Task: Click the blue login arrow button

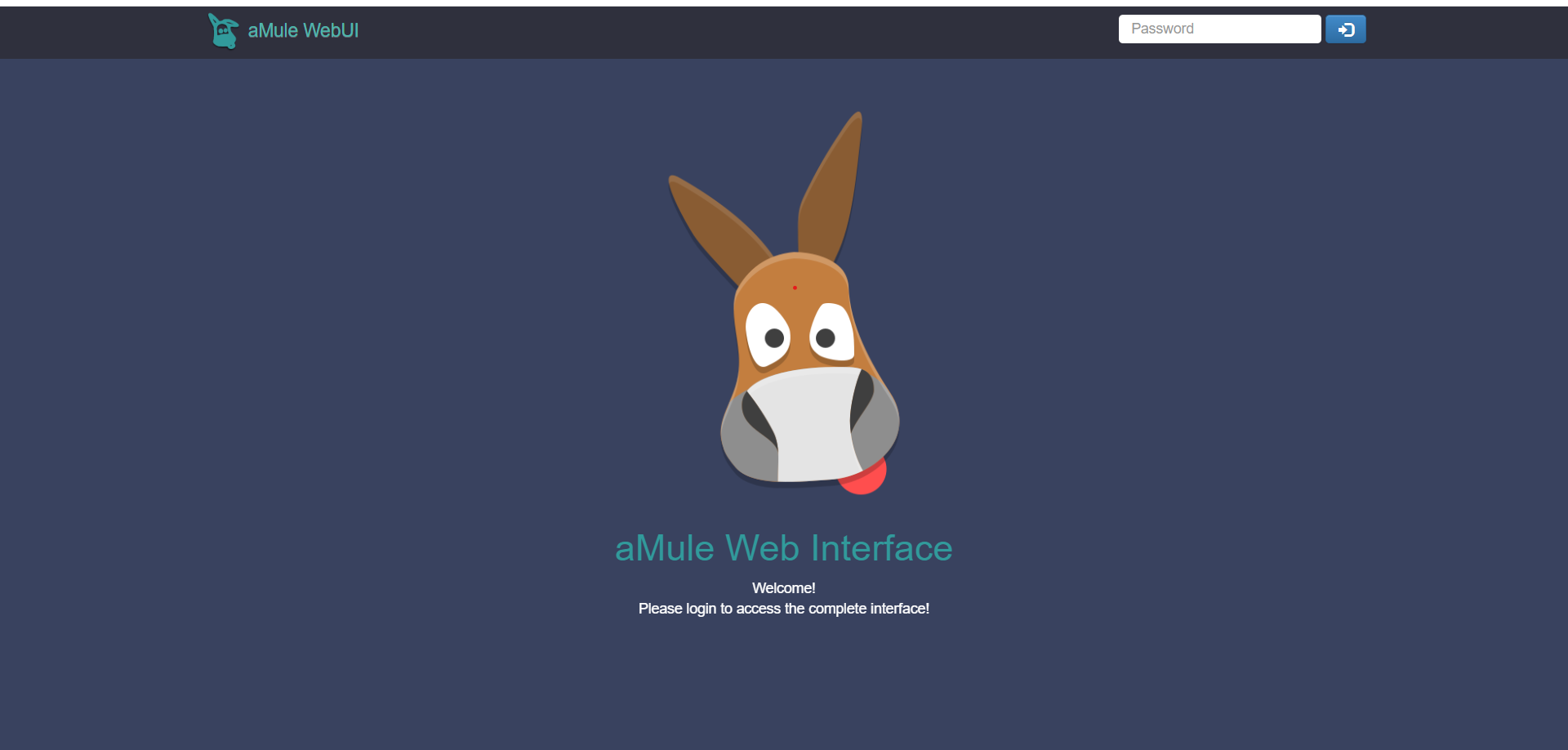Action: [1345, 29]
